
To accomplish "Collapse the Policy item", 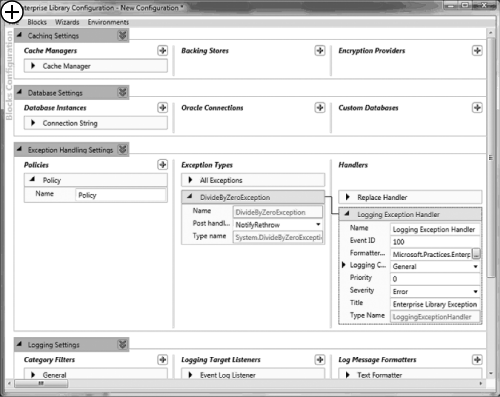I will click(32, 179).
